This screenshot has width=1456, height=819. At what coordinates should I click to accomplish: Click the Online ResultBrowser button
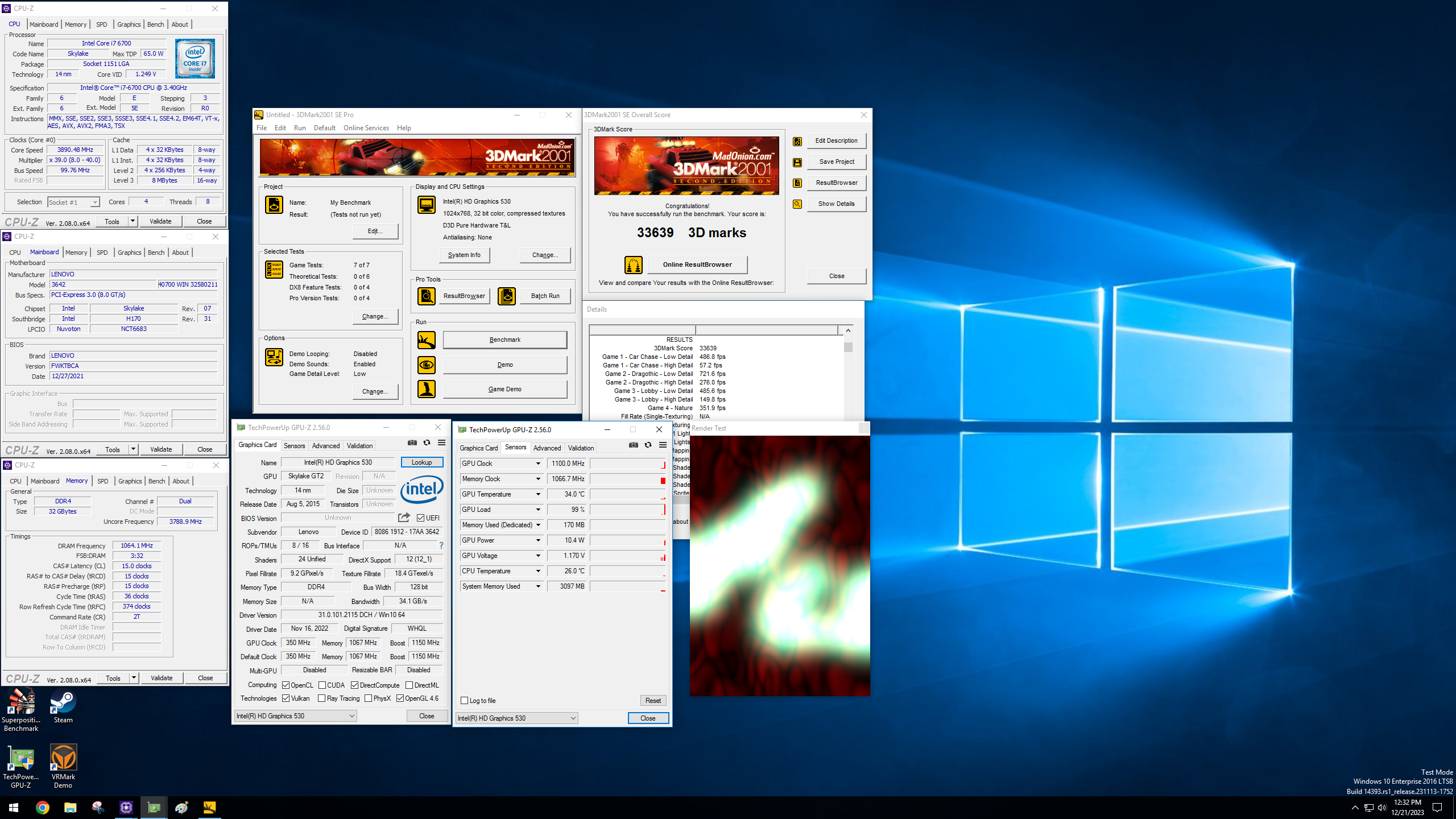697,264
